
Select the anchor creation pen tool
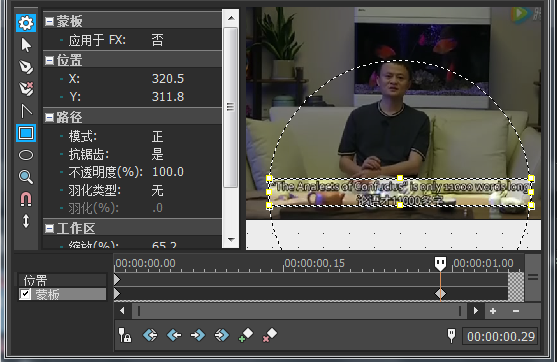point(26,67)
